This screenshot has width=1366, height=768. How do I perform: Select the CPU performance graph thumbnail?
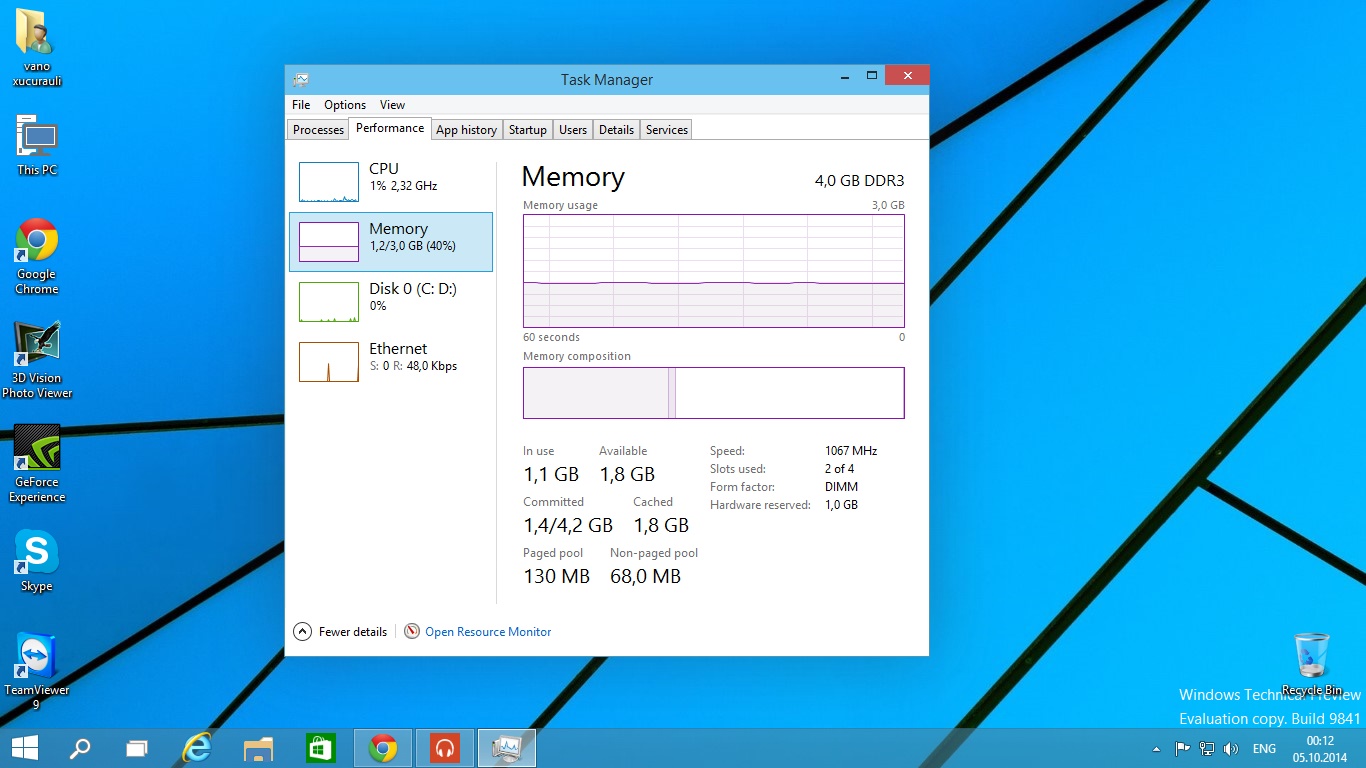point(328,182)
